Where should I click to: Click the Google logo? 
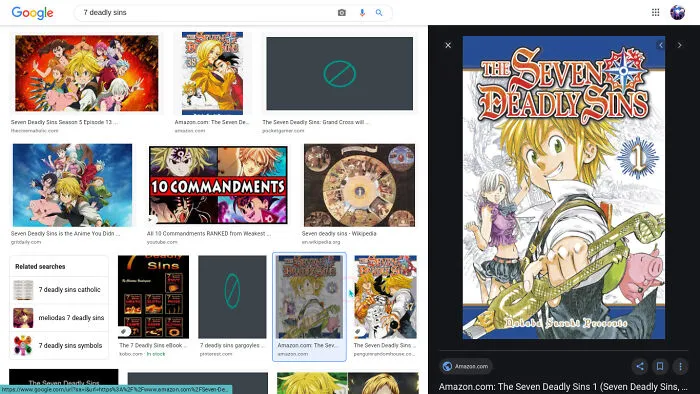coord(32,13)
